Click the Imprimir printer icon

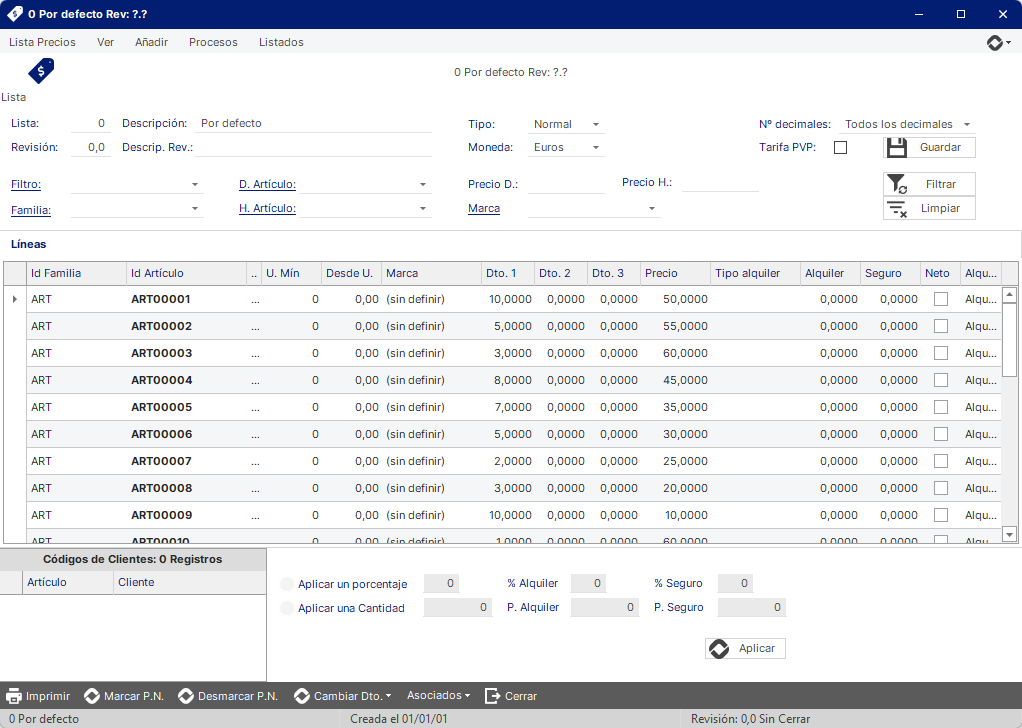[x=14, y=696]
